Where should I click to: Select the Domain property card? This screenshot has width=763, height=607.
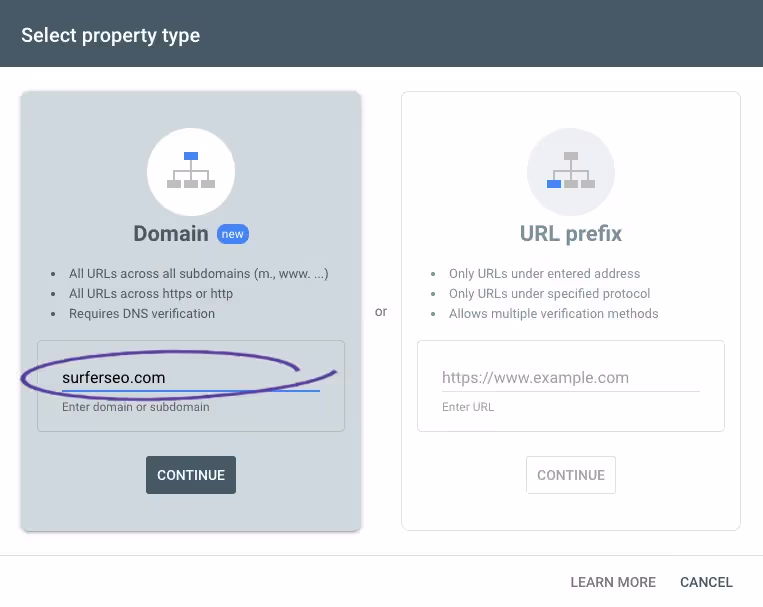[191, 312]
